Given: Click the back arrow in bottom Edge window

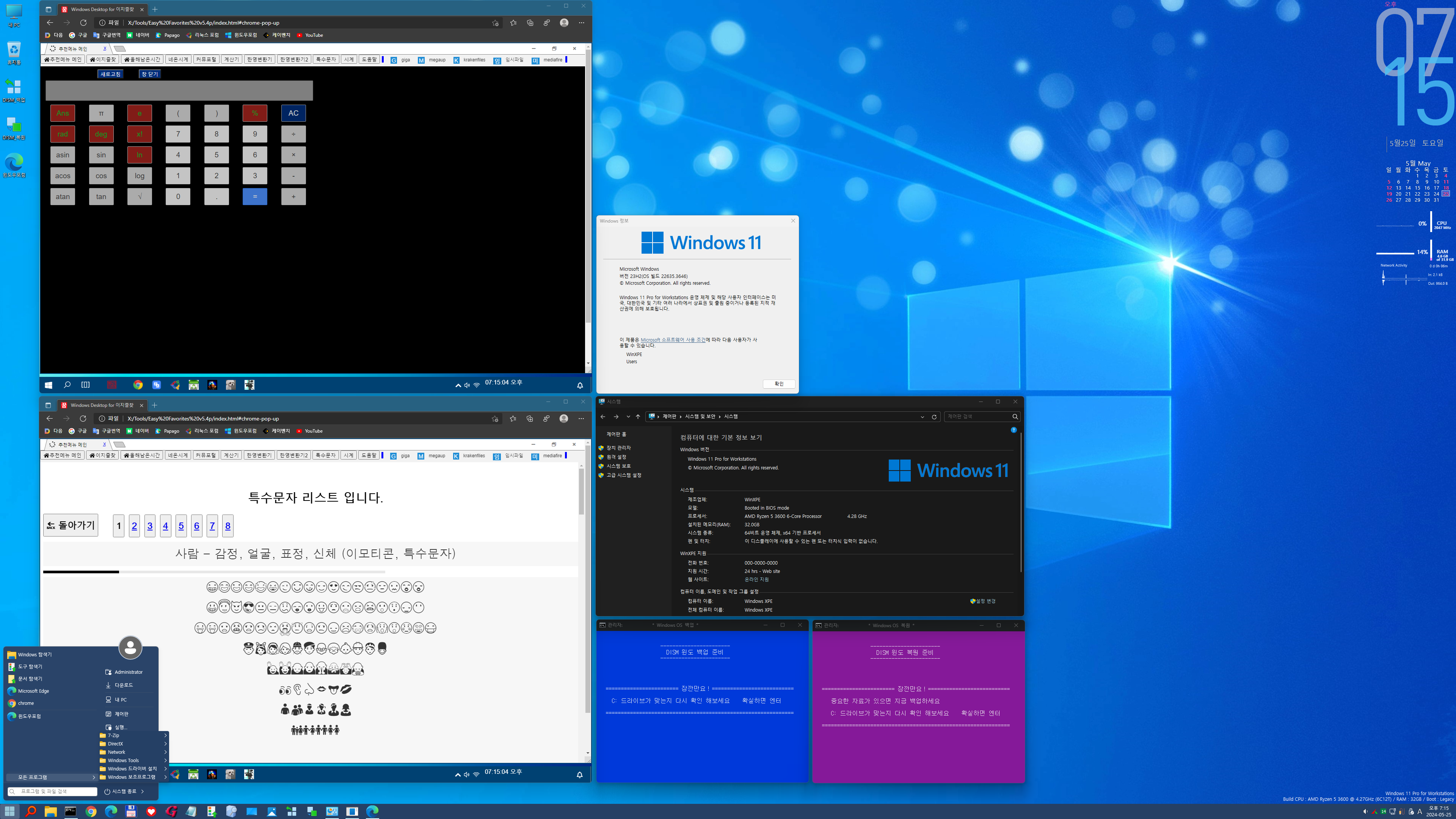Looking at the screenshot, I should click(x=50, y=418).
